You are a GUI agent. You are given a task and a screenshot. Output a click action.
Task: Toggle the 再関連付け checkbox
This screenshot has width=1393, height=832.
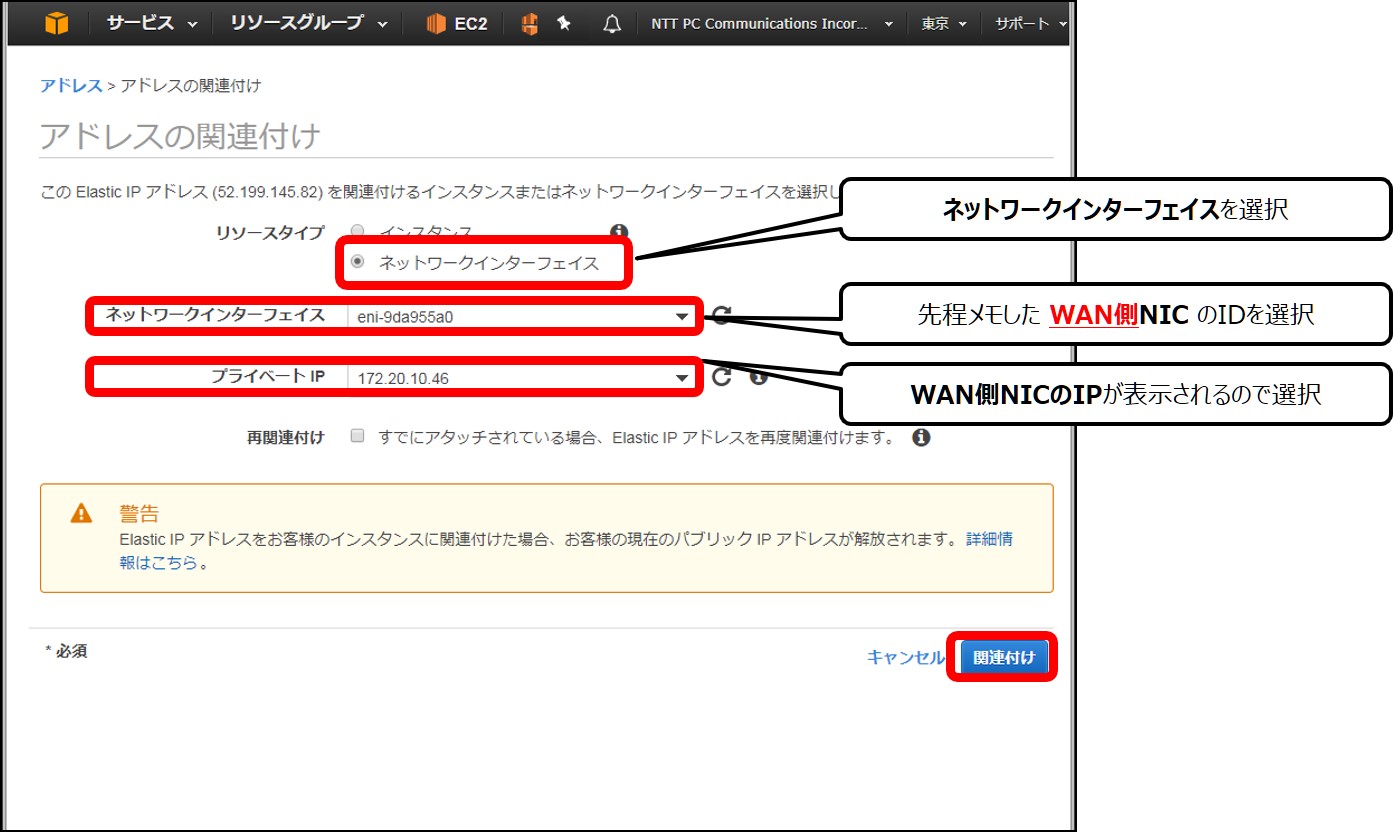[x=357, y=438]
